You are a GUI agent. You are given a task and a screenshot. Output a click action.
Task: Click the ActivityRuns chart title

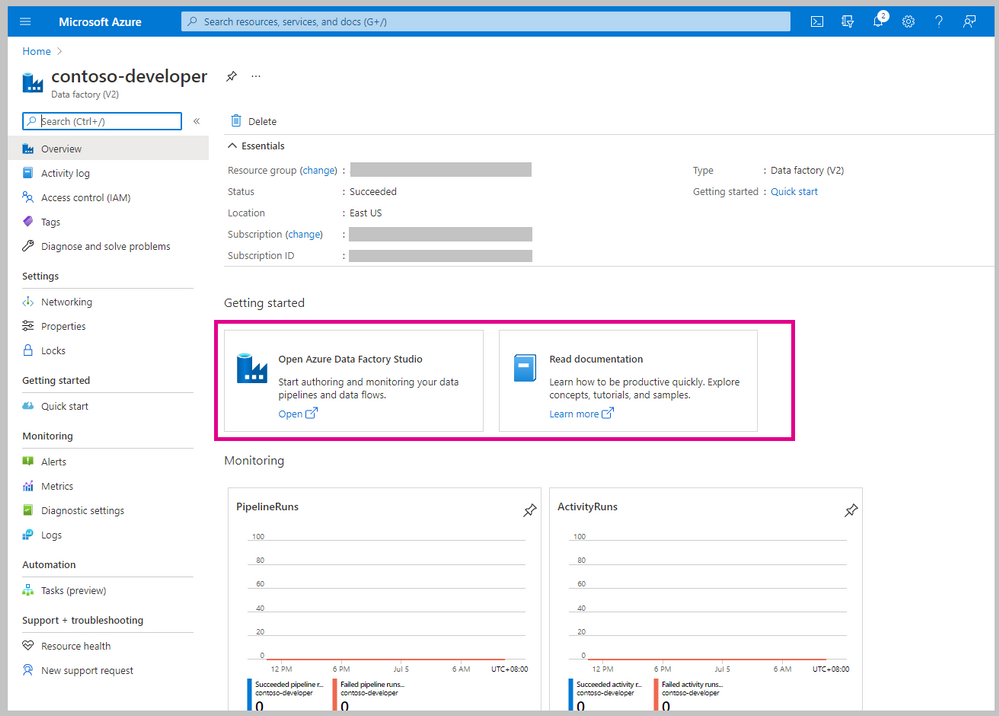(587, 506)
